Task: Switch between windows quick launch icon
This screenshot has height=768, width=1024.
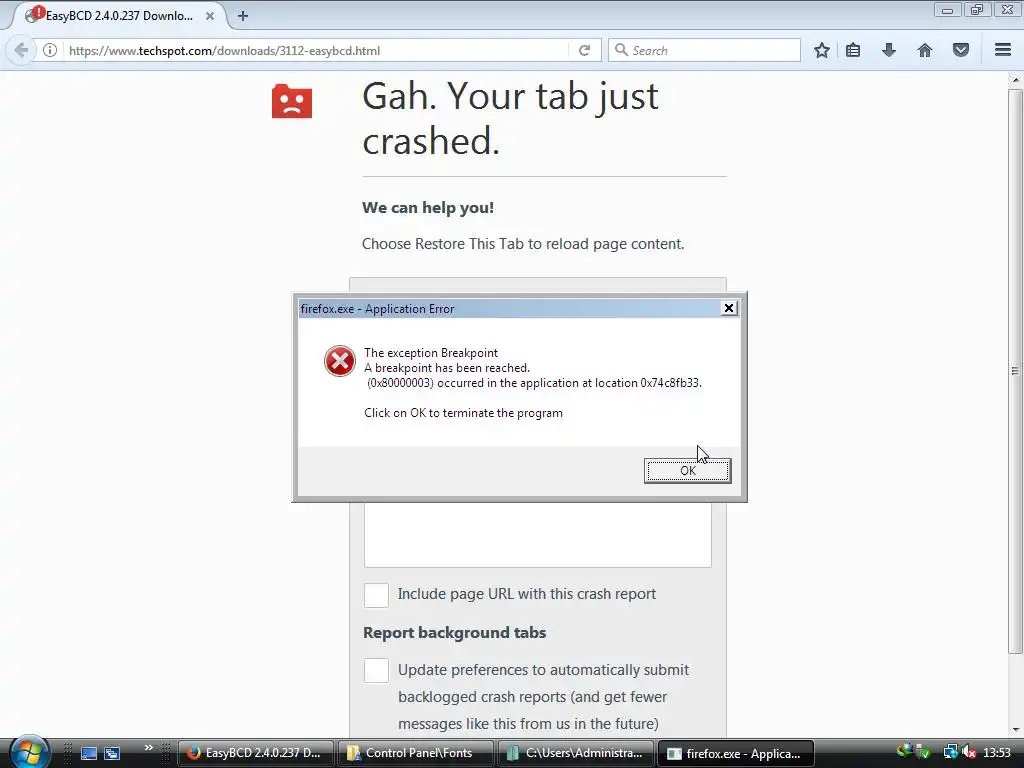Action: (x=112, y=753)
